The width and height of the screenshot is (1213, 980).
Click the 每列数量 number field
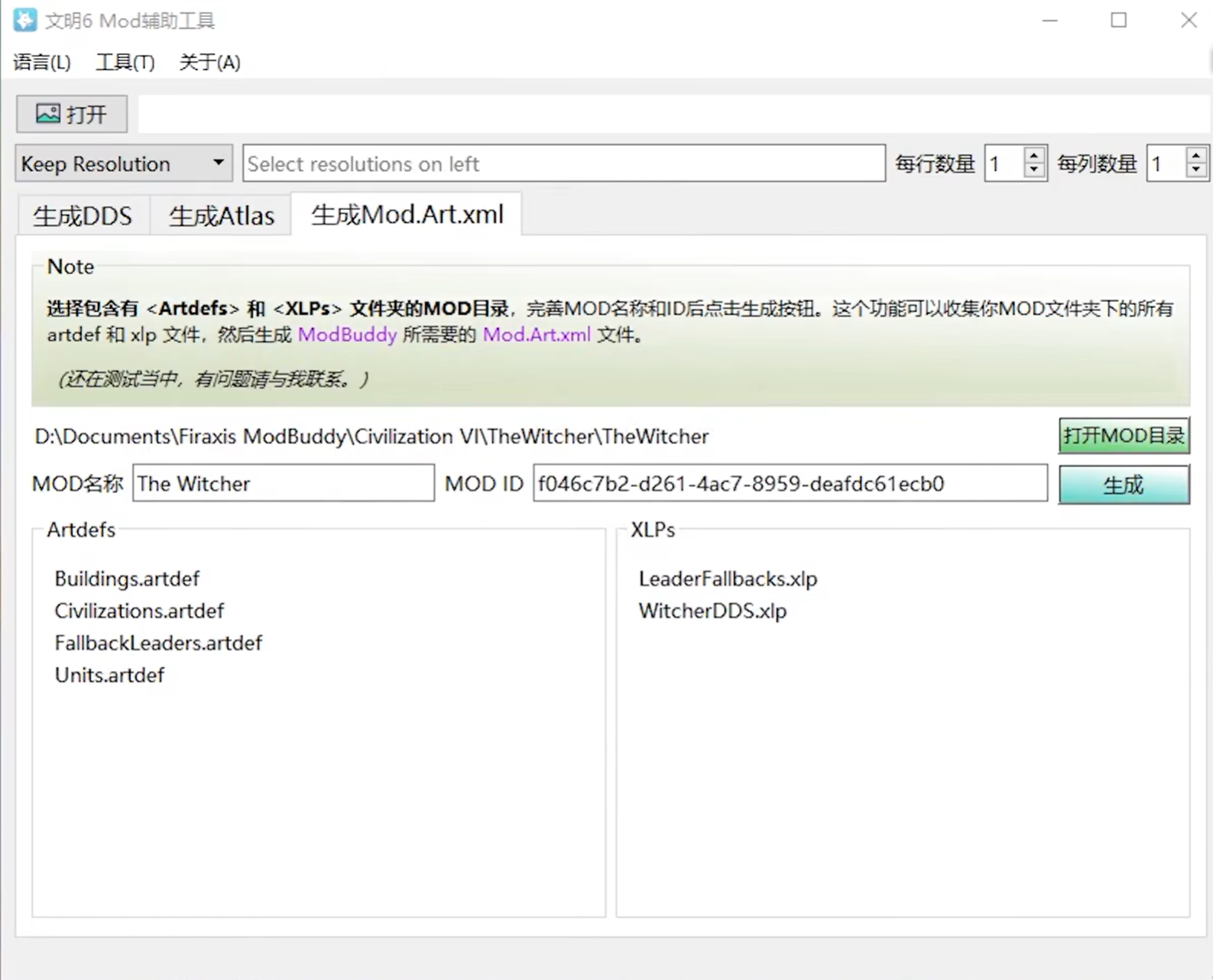[x=1166, y=164]
